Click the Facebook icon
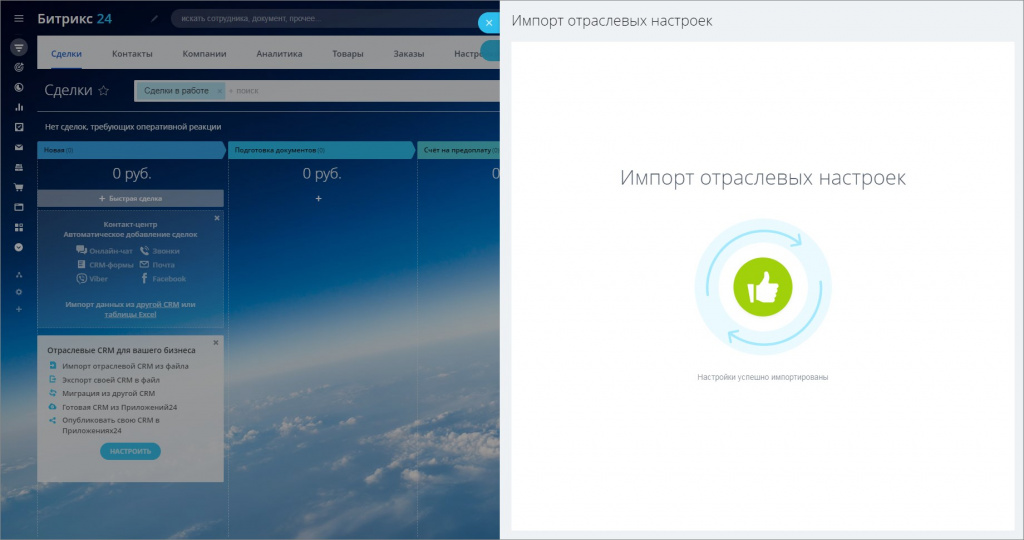Screen dimensions: 1024x540 click(144, 279)
